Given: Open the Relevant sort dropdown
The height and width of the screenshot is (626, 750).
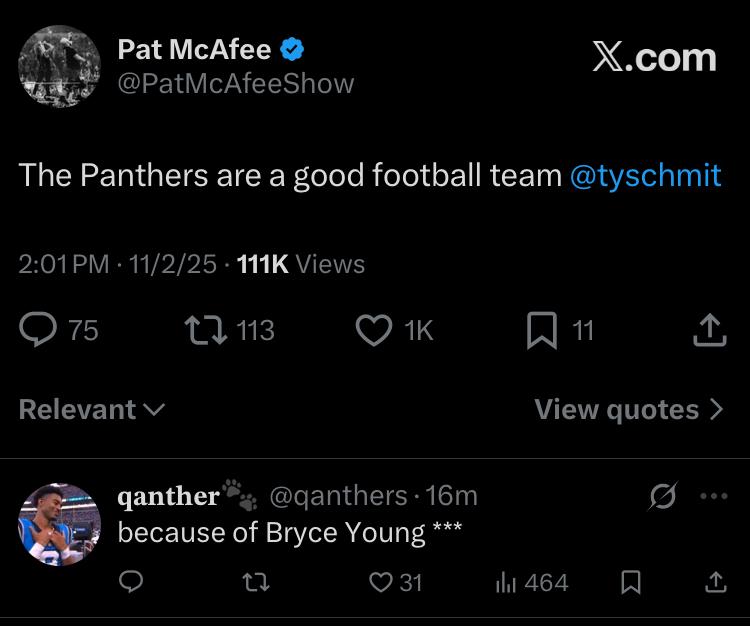Looking at the screenshot, I should [x=92, y=409].
